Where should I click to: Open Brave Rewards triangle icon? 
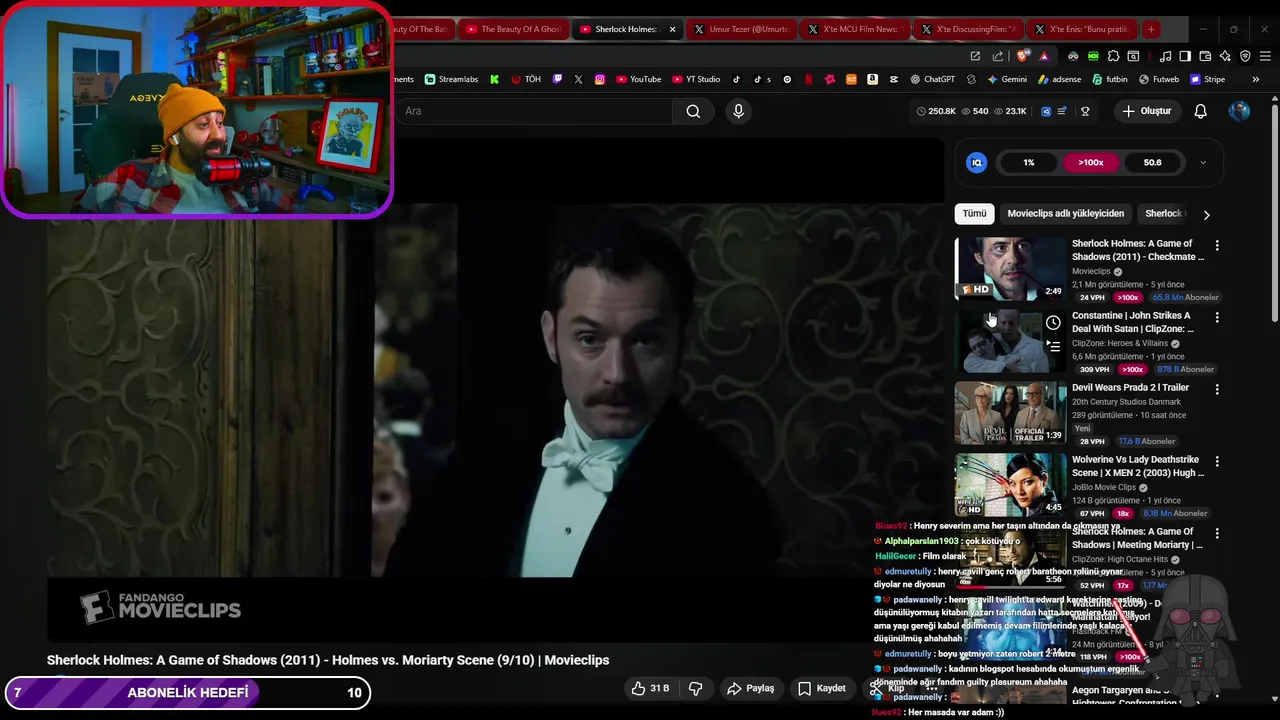tap(1044, 56)
